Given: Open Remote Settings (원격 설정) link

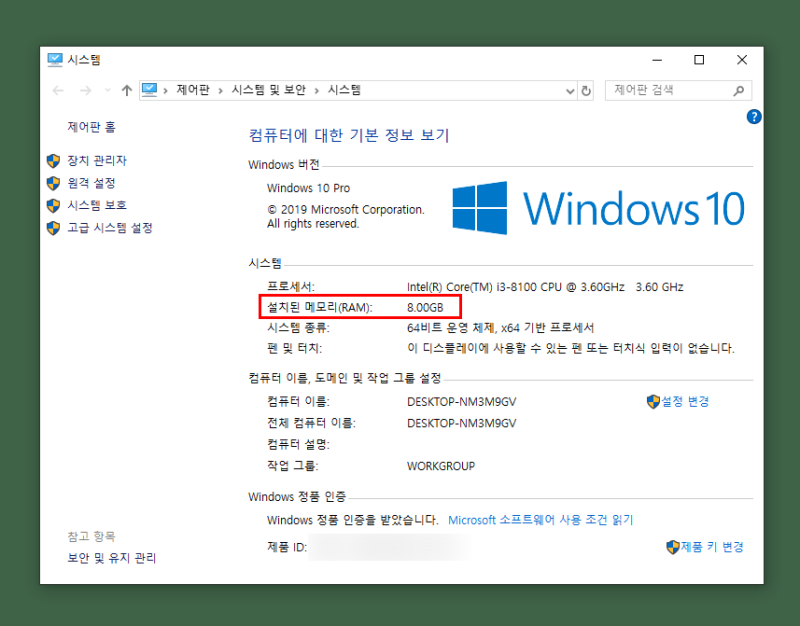Looking at the screenshot, I should tap(91, 183).
